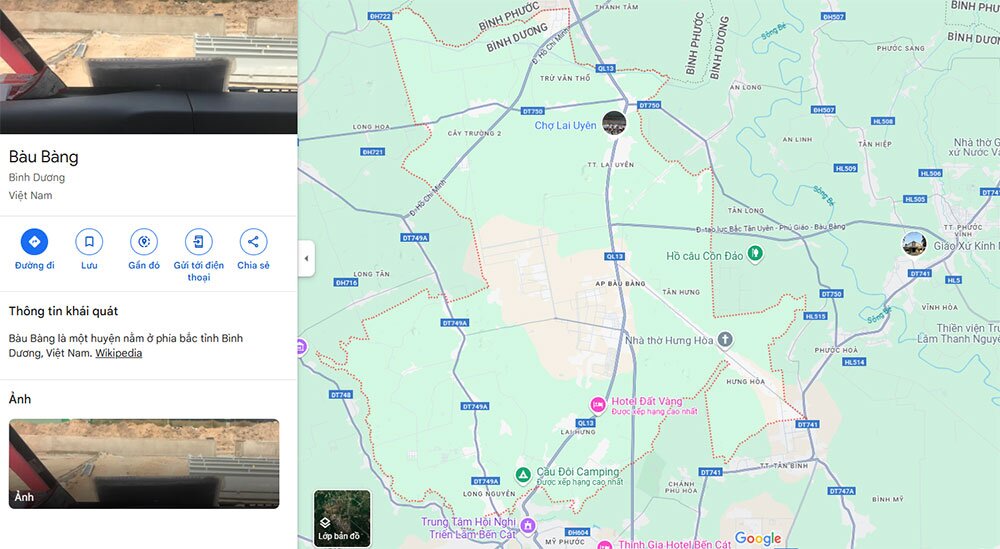Click the Google logo on map
The height and width of the screenshot is (549, 1000).
click(x=758, y=539)
